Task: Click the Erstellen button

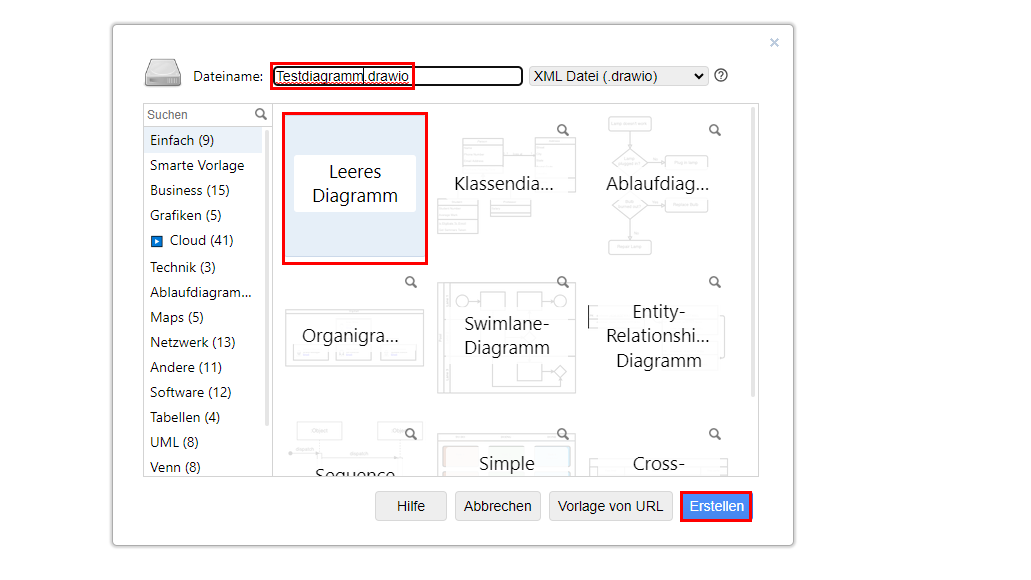Action: click(x=716, y=506)
